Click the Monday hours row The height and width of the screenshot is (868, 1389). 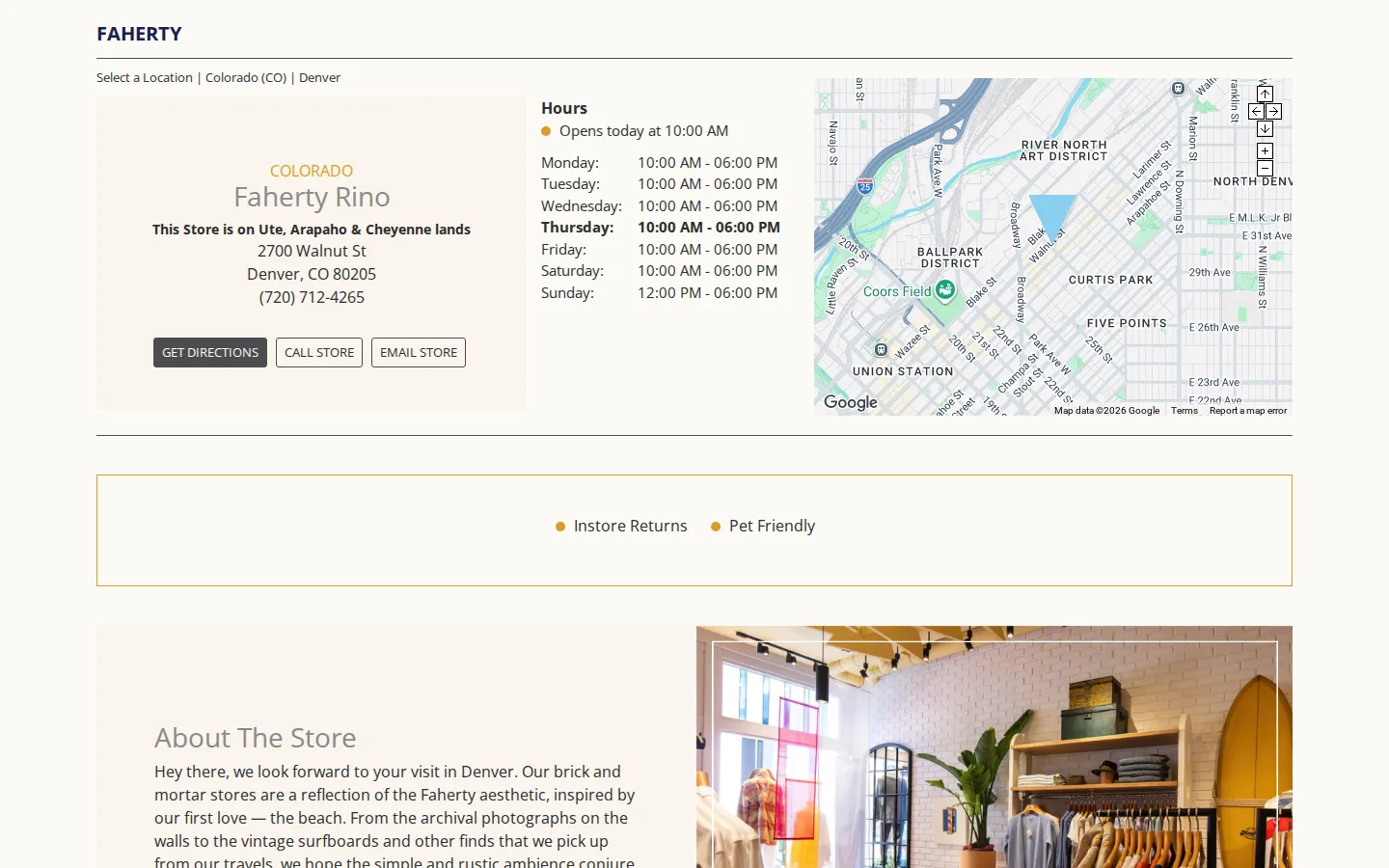660,163
